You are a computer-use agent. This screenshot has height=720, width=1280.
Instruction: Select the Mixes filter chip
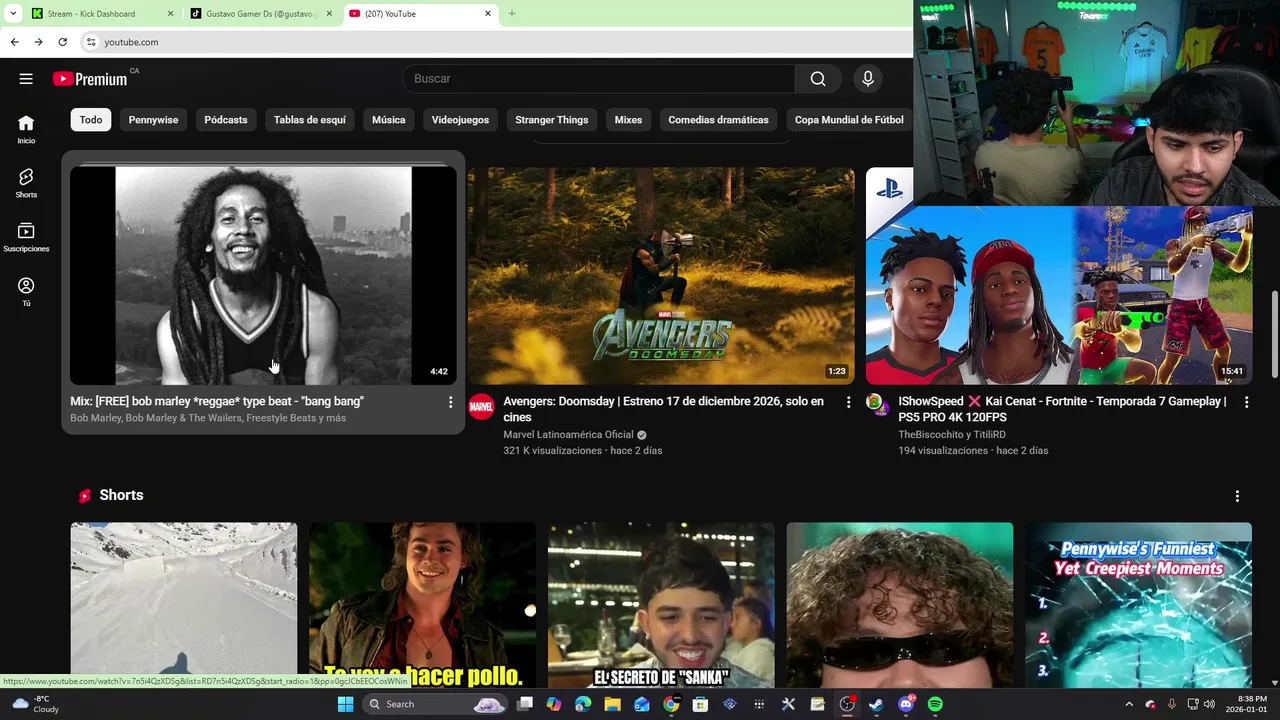click(x=628, y=120)
